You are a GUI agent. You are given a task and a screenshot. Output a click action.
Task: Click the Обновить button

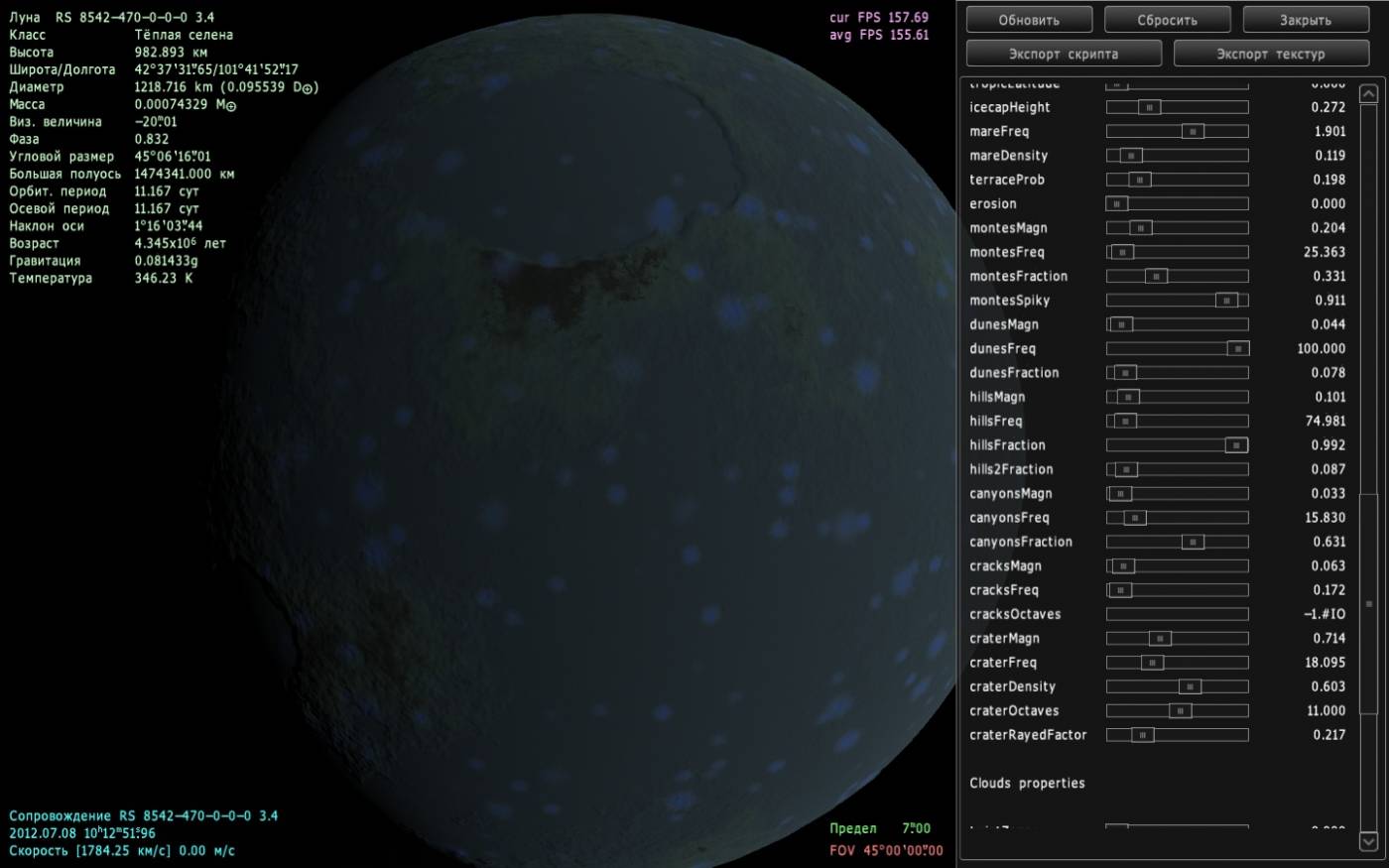(x=1029, y=20)
